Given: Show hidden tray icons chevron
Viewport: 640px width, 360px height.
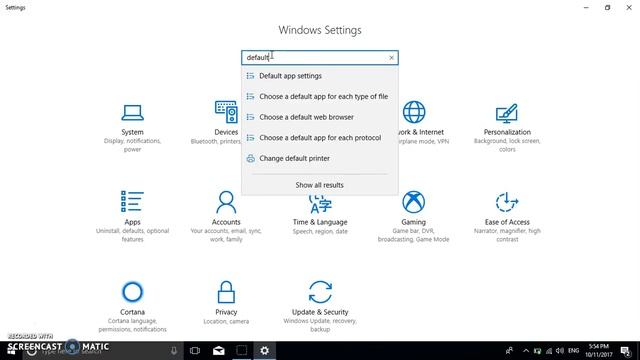Looking at the screenshot, I should pyautogui.click(x=526, y=351).
